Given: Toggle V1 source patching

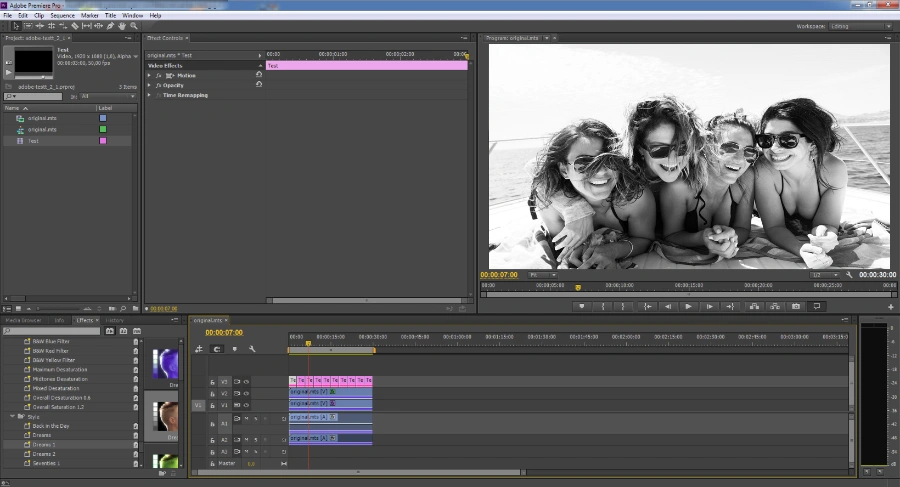Looking at the screenshot, I should 198,405.
